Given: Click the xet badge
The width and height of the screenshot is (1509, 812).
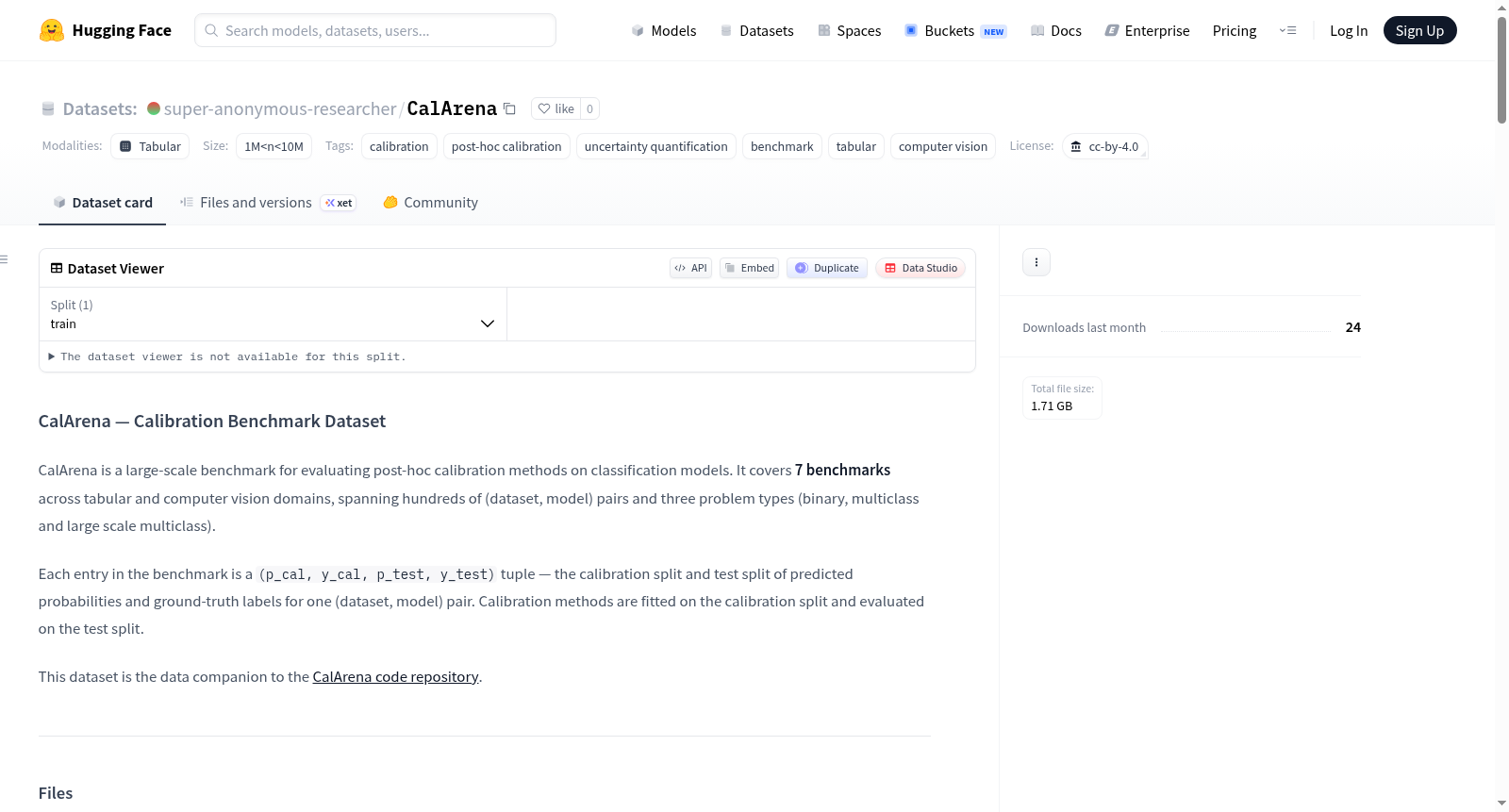Looking at the screenshot, I should point(339,203).
